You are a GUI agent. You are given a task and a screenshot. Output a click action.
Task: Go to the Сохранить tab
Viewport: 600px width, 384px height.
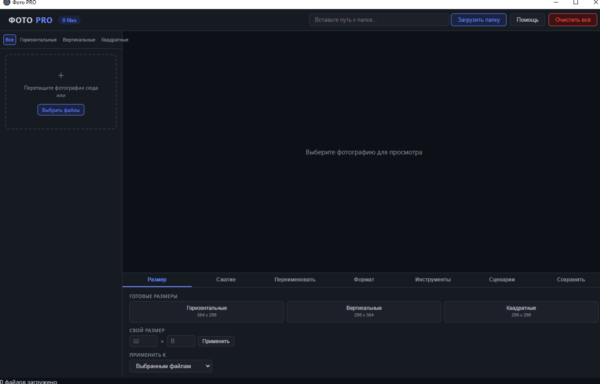[571, 280]
